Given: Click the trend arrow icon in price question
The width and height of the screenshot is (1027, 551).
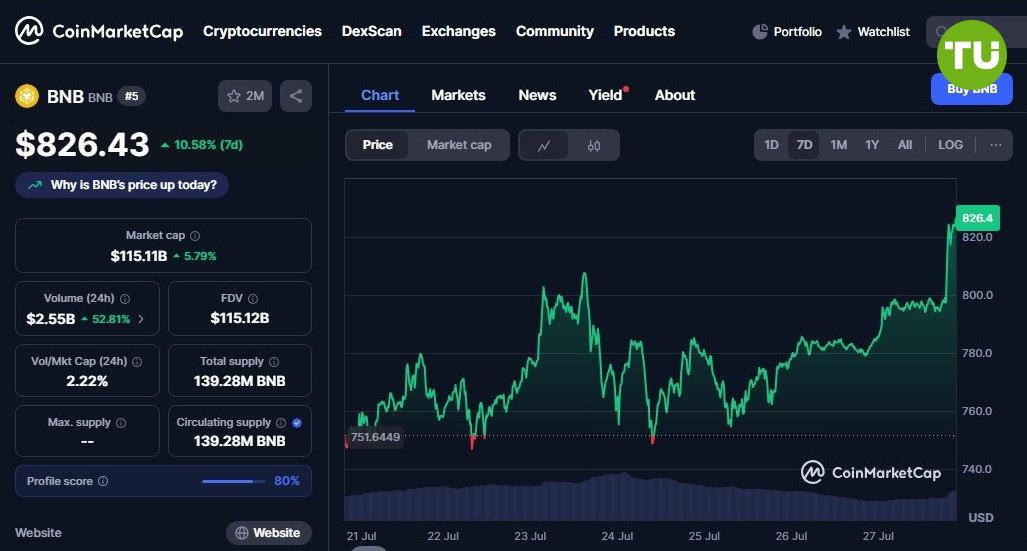Looking at the screenshot, I should 35,185.
